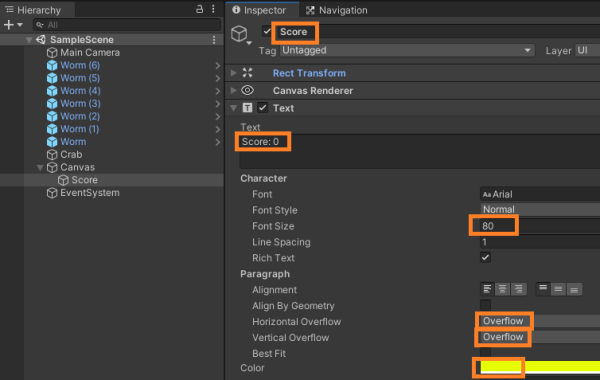Select bottom vertical alignment icon
Viewport: 600px width, 380px height.
point(574,289)
